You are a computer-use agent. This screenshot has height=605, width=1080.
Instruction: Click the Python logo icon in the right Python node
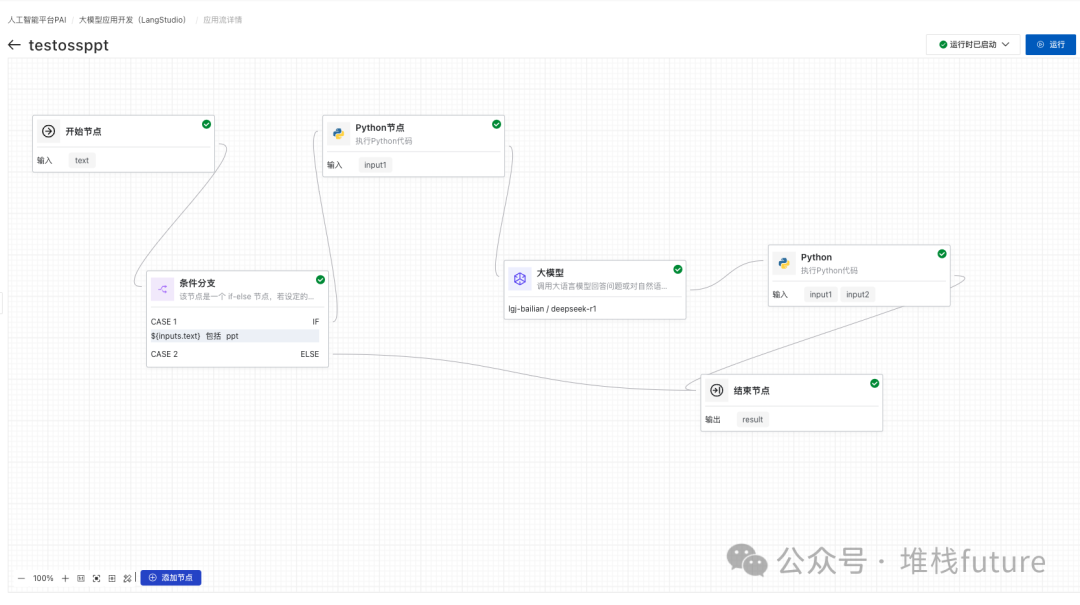[x=784, y=263]
